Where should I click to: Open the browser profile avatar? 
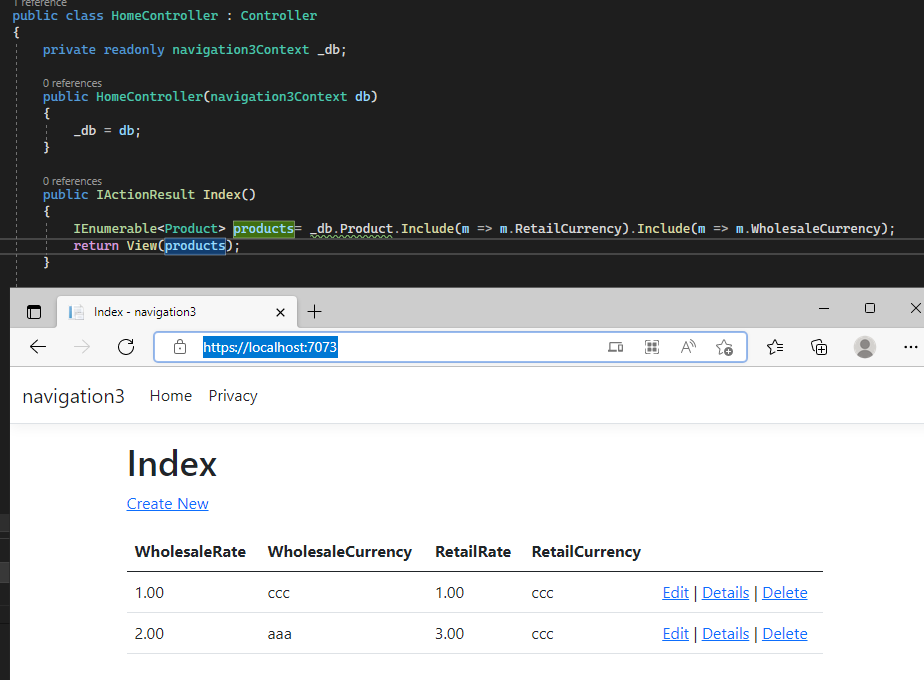[x=864, y=347]
